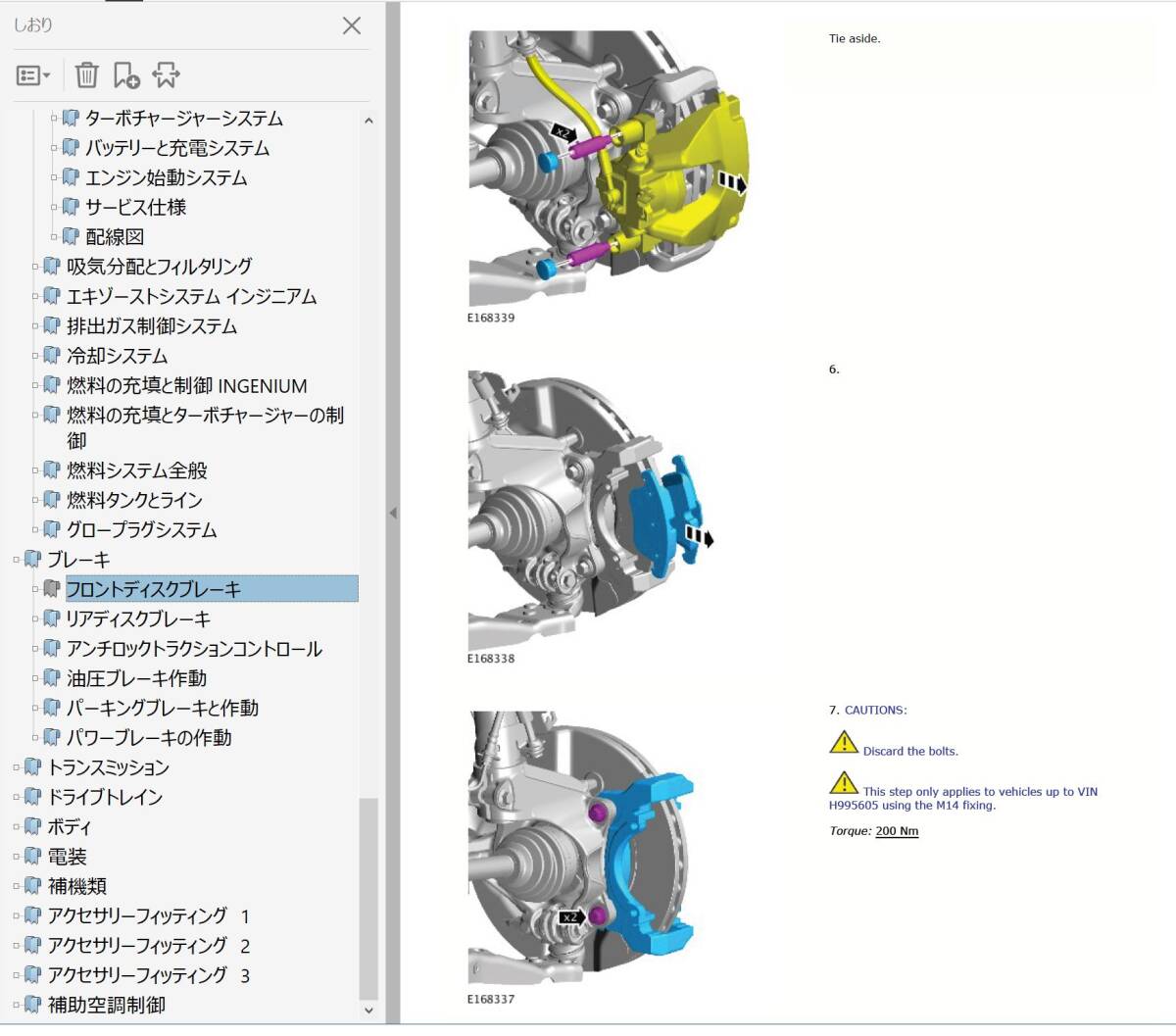The height and width of the screenshot is (1036, 1176).
Task: Go to the ボディ bookmark
Action: (x=69, y=826)
